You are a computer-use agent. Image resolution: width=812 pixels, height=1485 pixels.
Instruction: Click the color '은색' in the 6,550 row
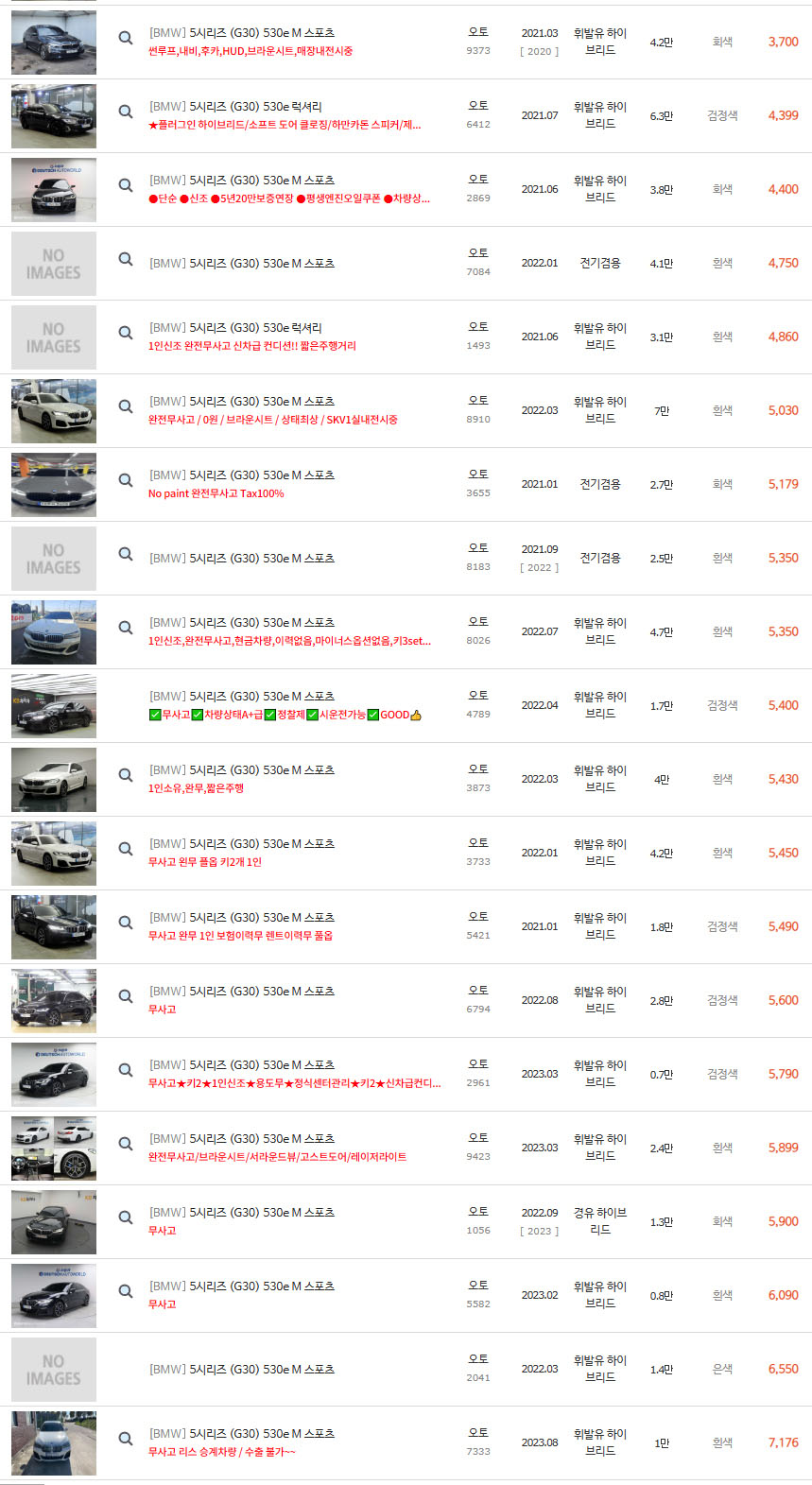point(722,1369)
